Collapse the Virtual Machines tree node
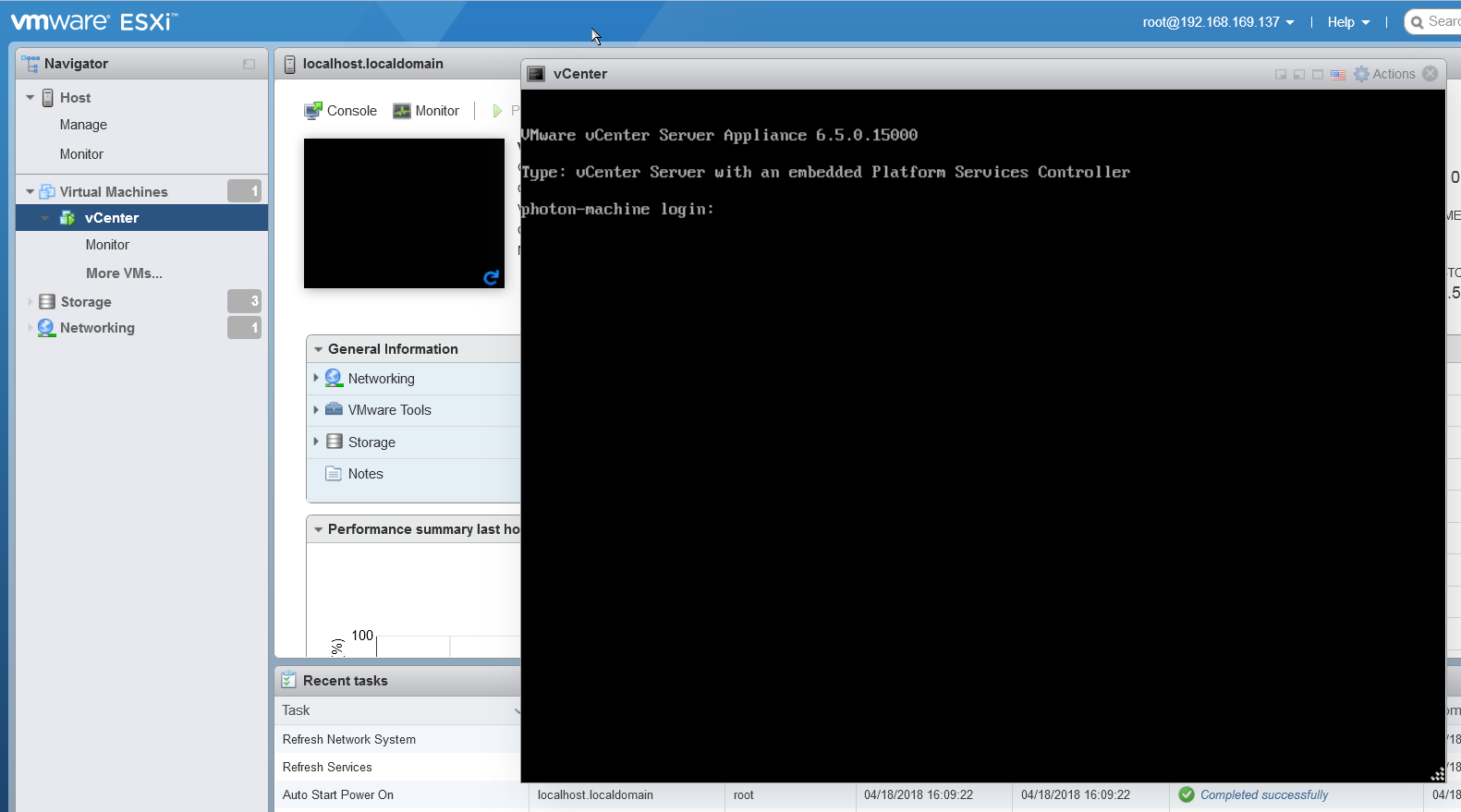Image resolution: width=1461 pixels, height=812 pixels. [x=30, y=192]
